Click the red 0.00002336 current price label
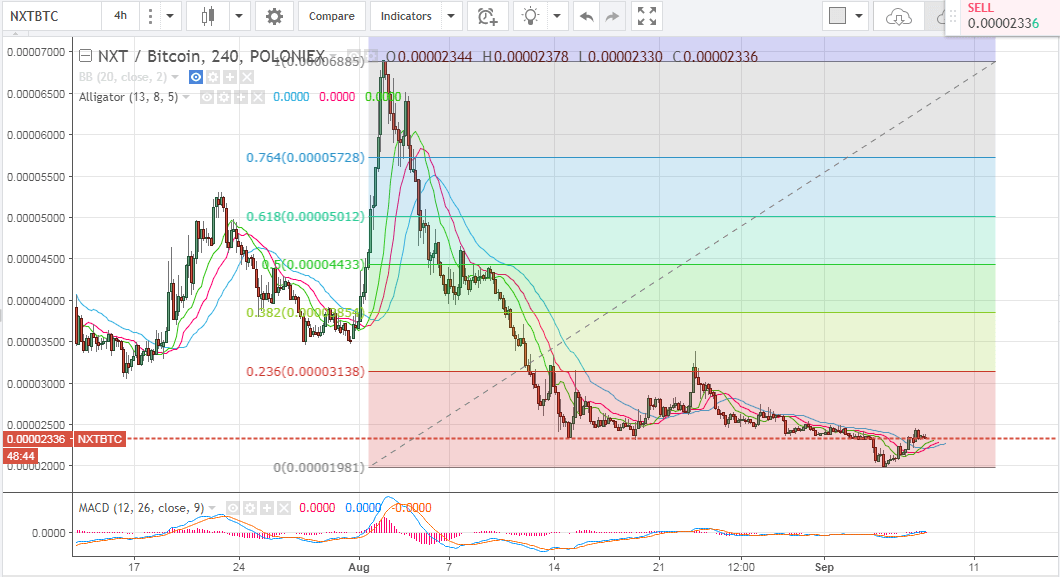The width and height of the screenshot is (1060, 577). (37, 439)
